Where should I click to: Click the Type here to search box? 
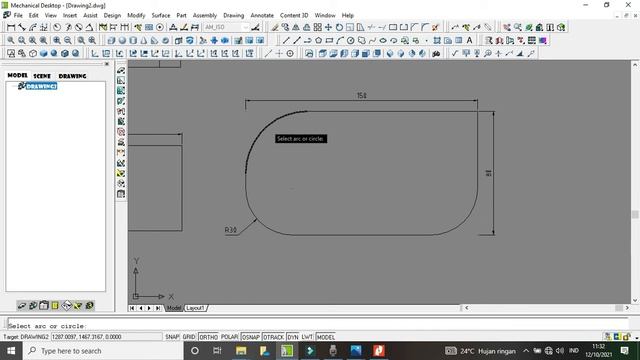[x=102, y=351]
